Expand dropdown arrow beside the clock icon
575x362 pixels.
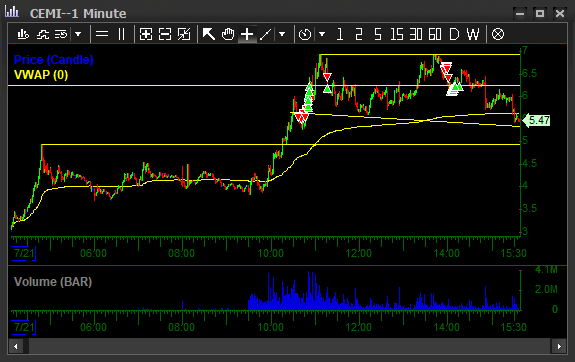[322, 34]
